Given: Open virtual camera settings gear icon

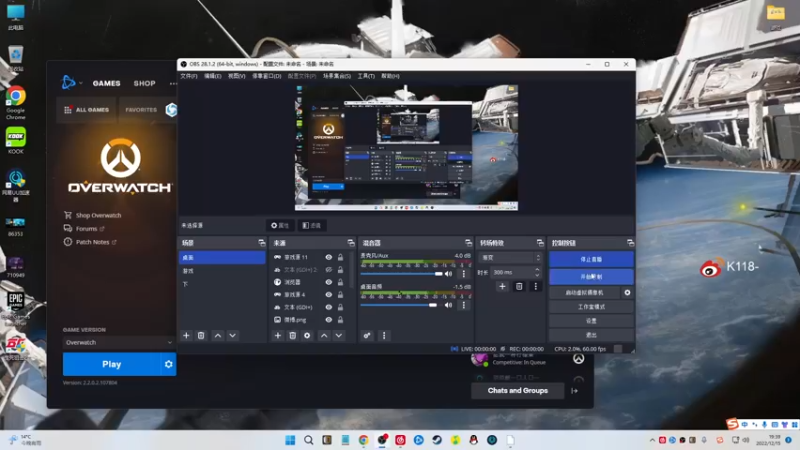Looking at the screenshot, I should [628, 293].
